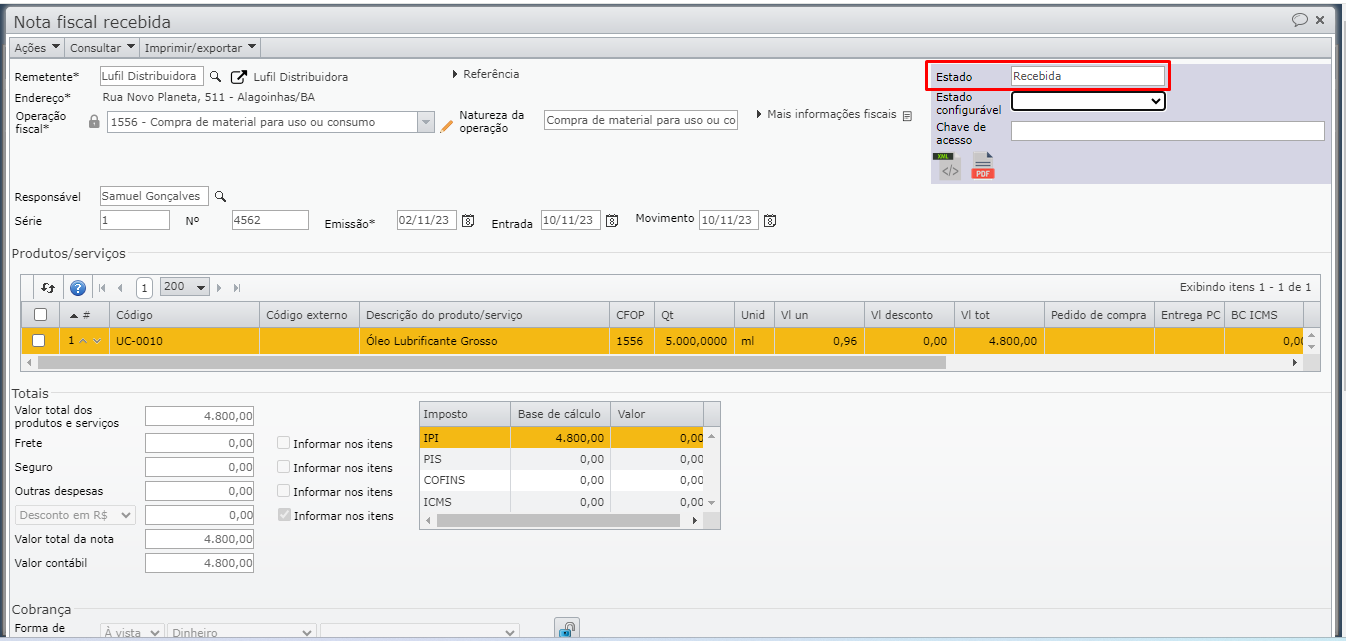Open sender record via external link icon
The width and height of the screenshot is (1346, 641).
pyautogui.click(x=239, y=77)
